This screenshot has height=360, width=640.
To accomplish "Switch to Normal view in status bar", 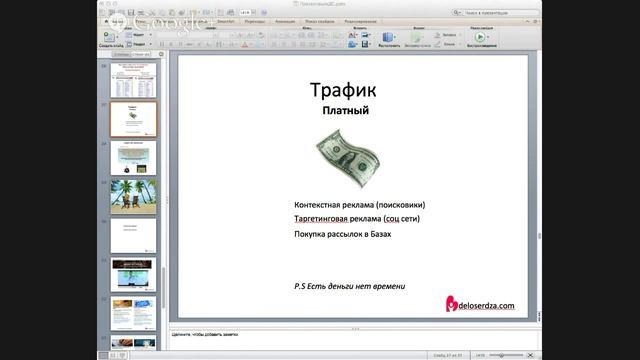I will pos(104,356).
